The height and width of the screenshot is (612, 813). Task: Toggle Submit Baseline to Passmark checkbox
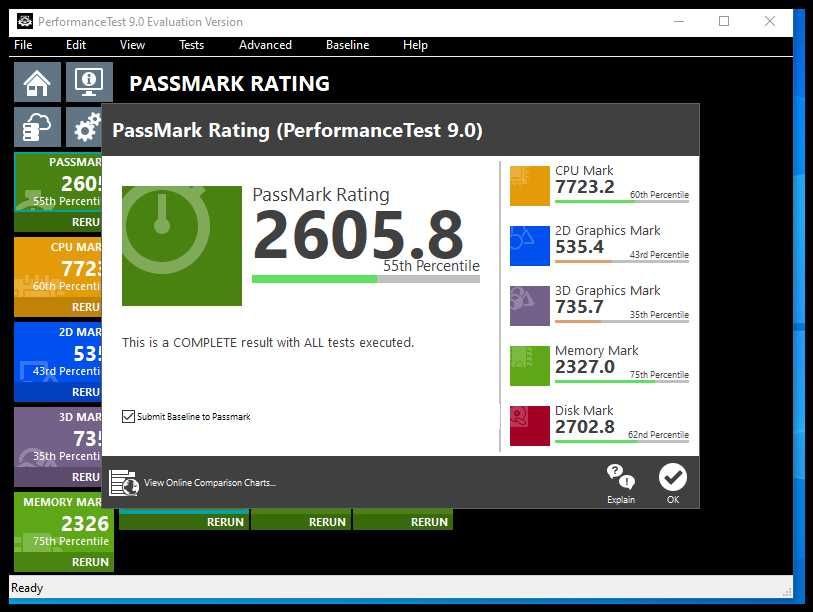tap(128, 416)
